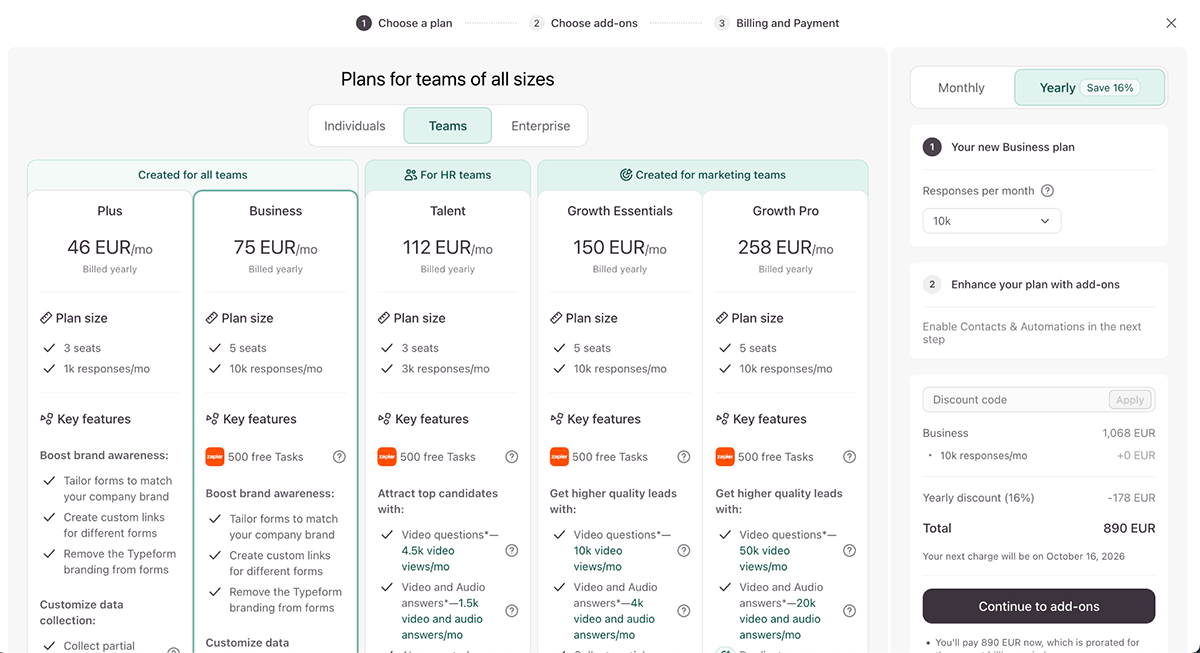
Task: Click the Discount code input field
Action: click(x=1012, y=400)
